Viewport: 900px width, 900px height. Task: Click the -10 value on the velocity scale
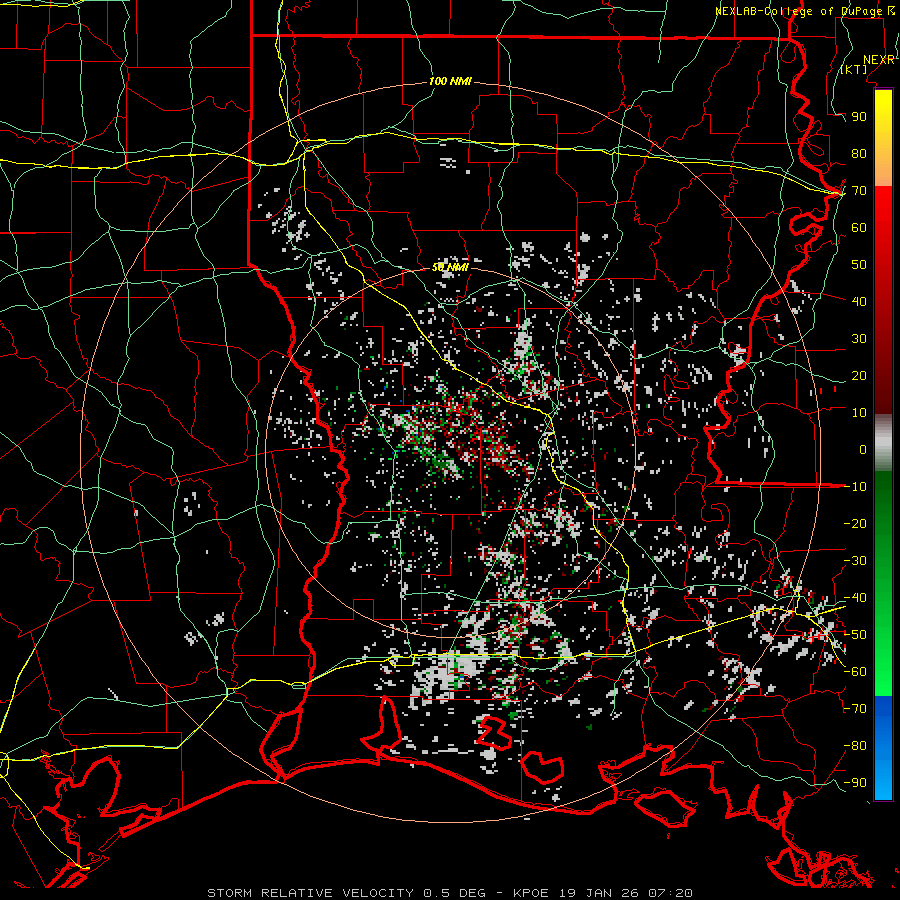[855, 487]
